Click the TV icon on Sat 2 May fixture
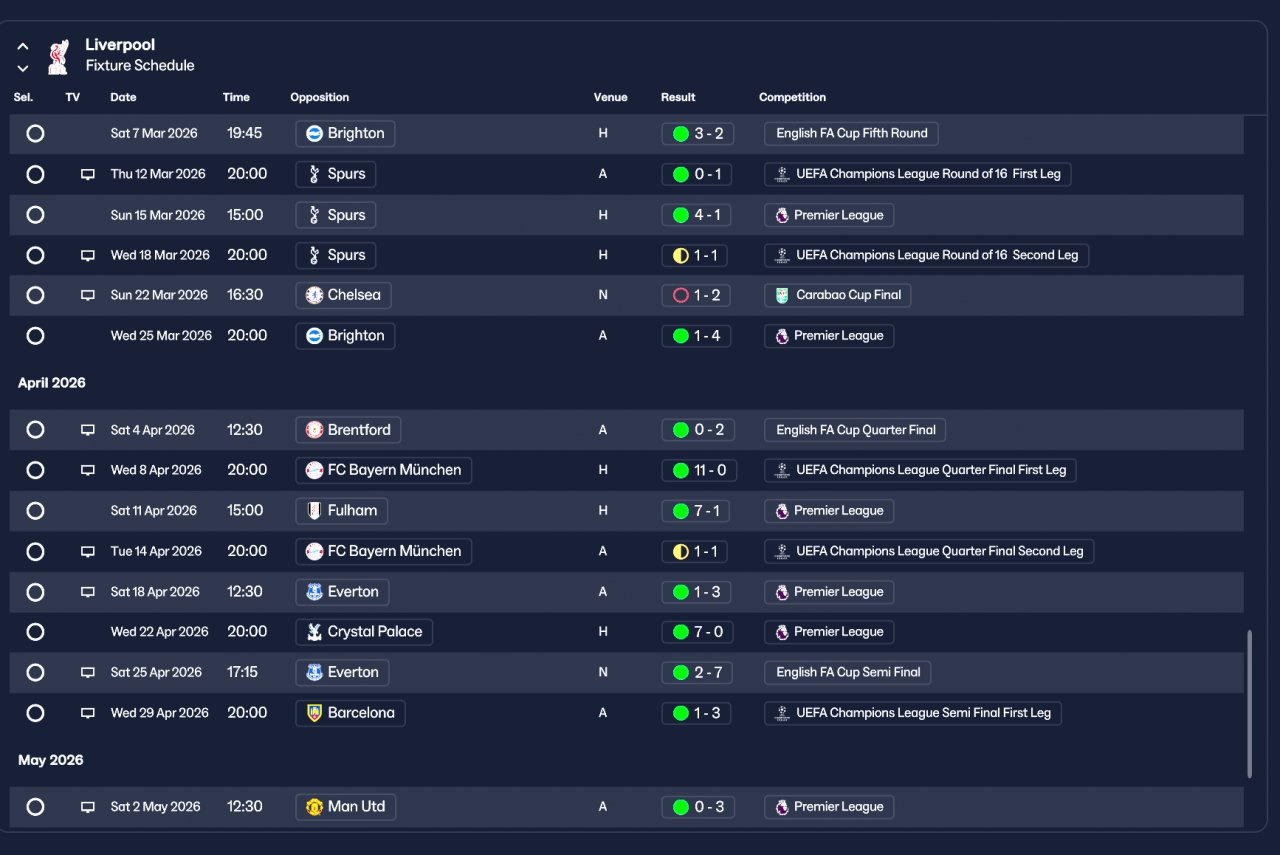 88,807
